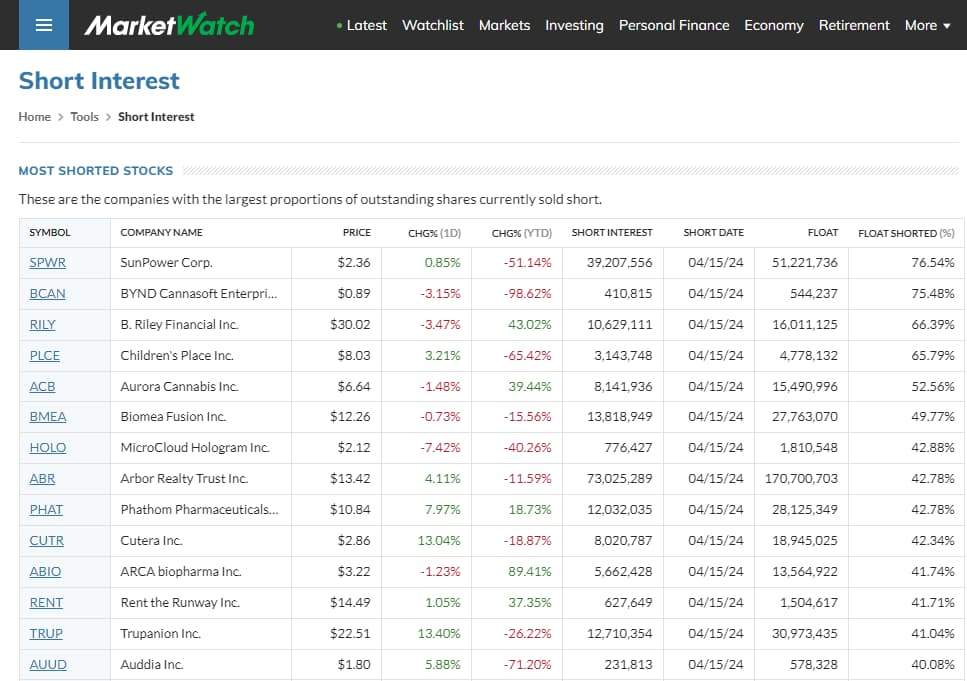Click the MarketWatch logo
This screenshot has width=967, height=681.
(170, 25)
